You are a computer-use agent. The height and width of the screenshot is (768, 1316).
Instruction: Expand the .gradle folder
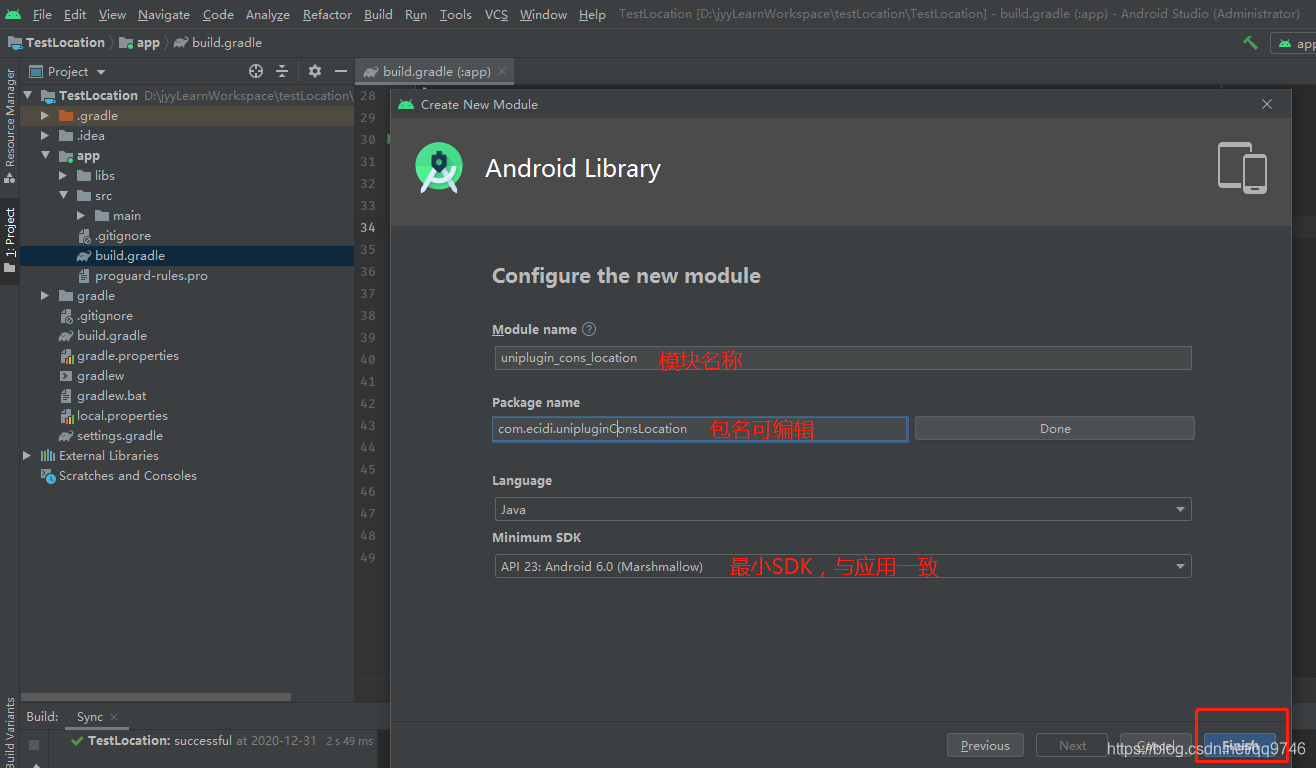[45, 116]
